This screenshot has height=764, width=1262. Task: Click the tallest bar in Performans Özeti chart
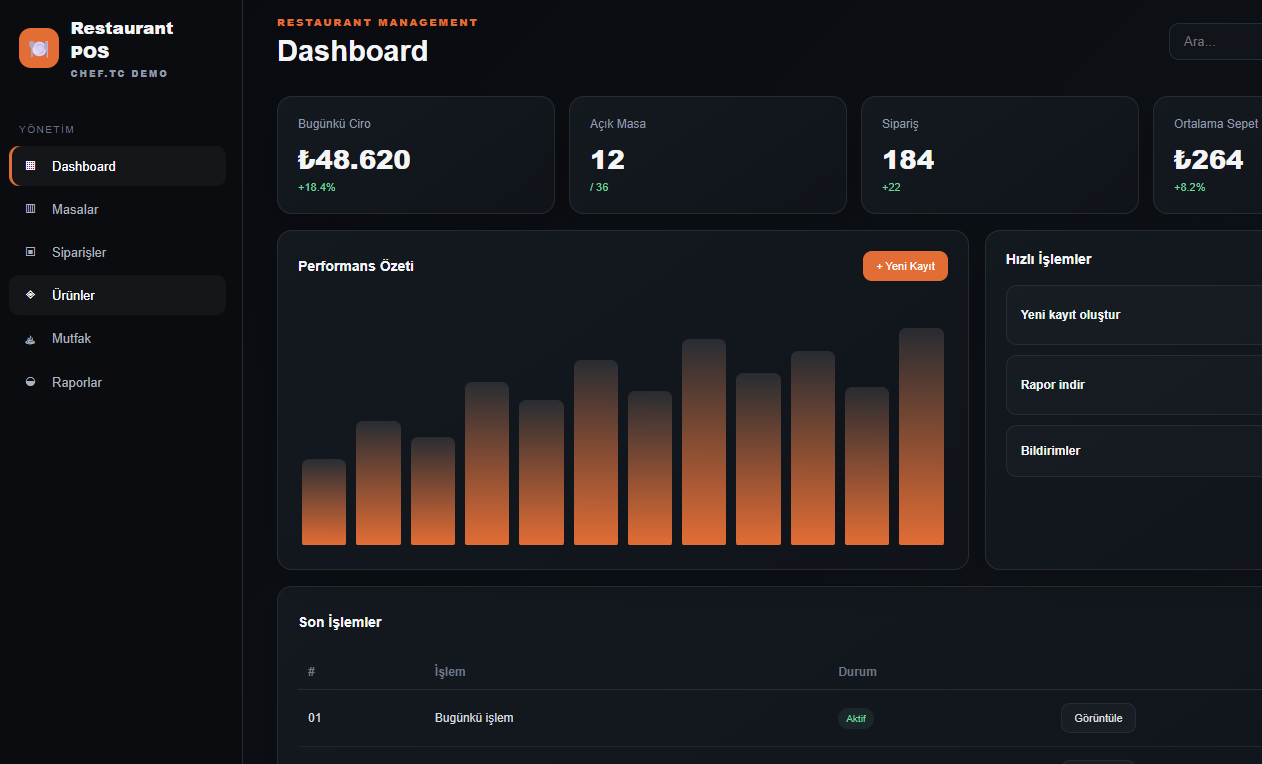click(x=921, y=437)
